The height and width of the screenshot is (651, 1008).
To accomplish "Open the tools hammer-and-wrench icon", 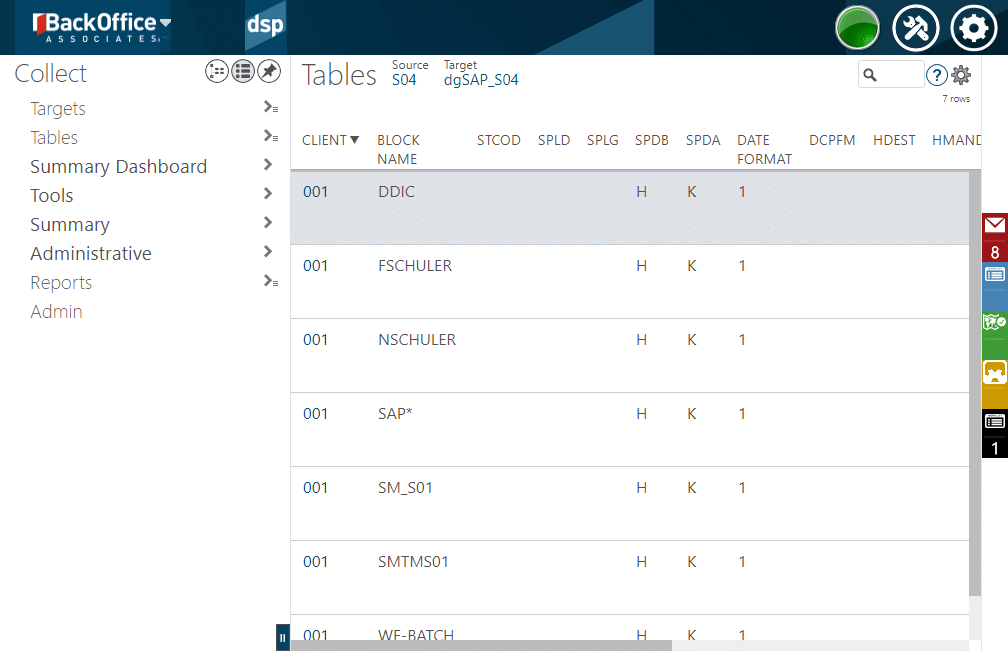I will [915, 28].
